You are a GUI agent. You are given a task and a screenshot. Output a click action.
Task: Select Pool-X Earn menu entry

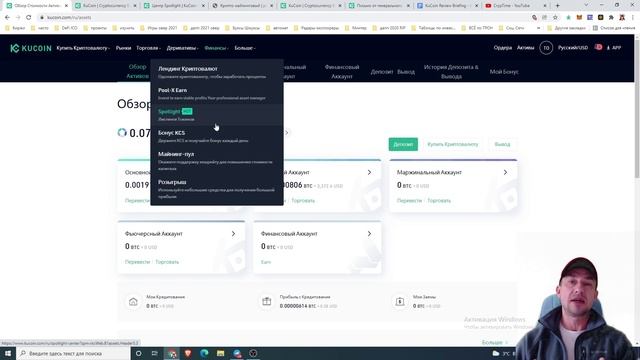coord(217,93)
